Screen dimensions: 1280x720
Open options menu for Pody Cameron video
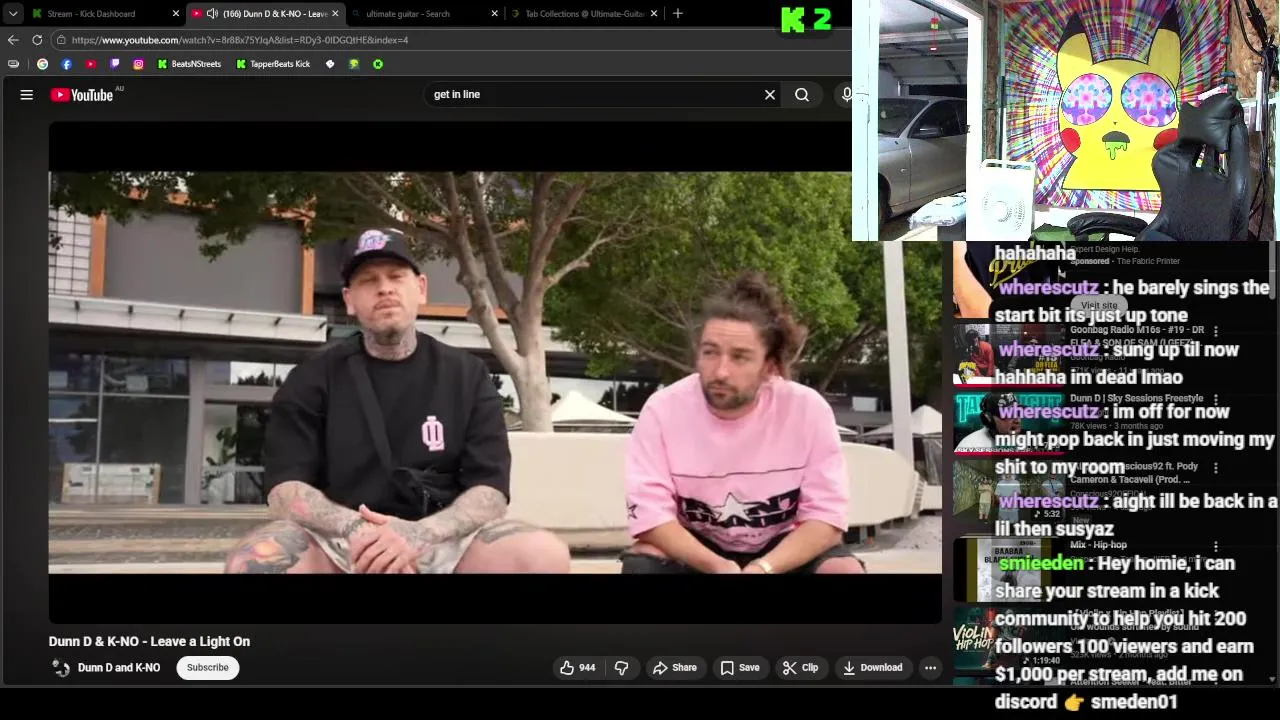(x=1216, y=467)
